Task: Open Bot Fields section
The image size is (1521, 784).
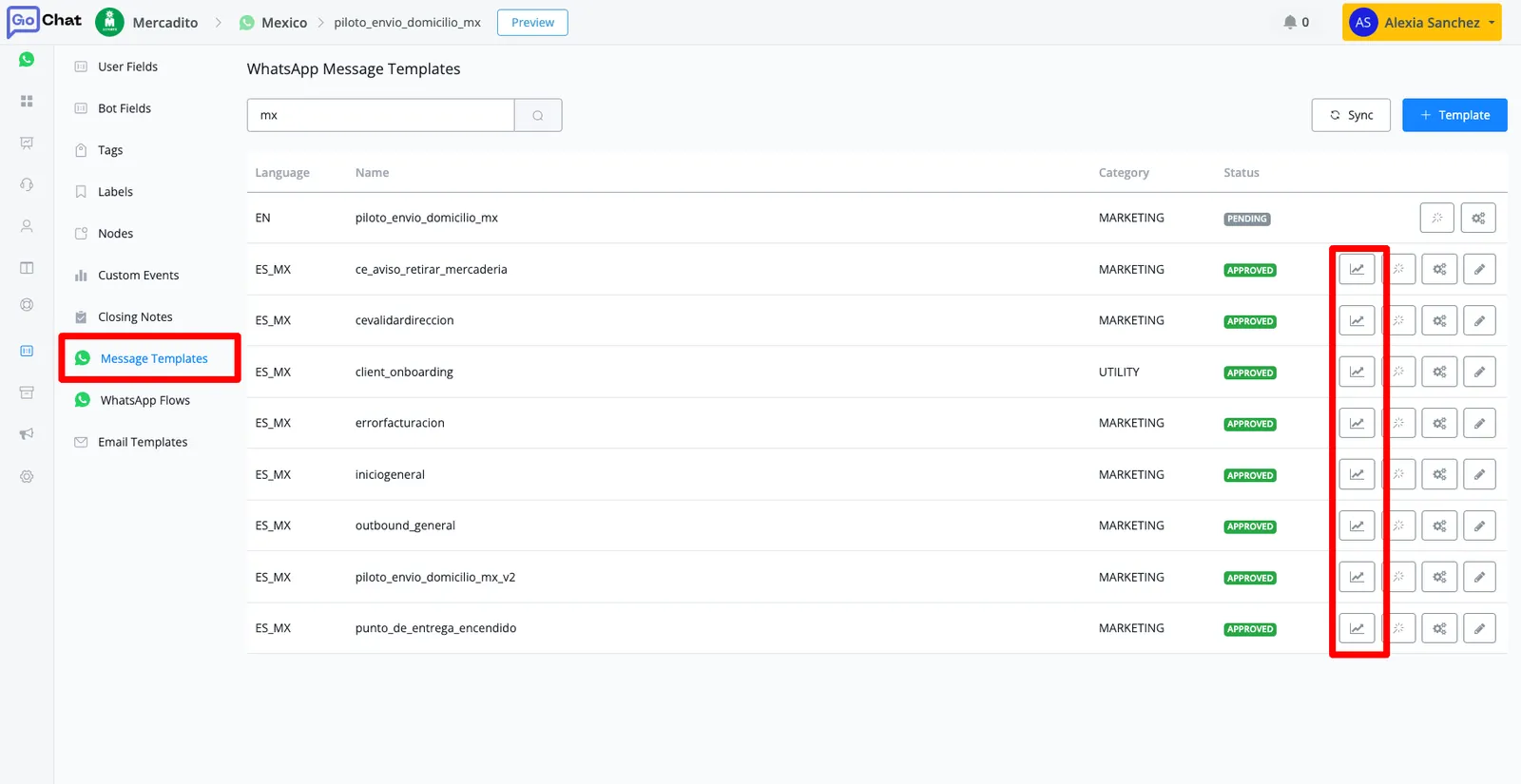Action: coord(125,108)
